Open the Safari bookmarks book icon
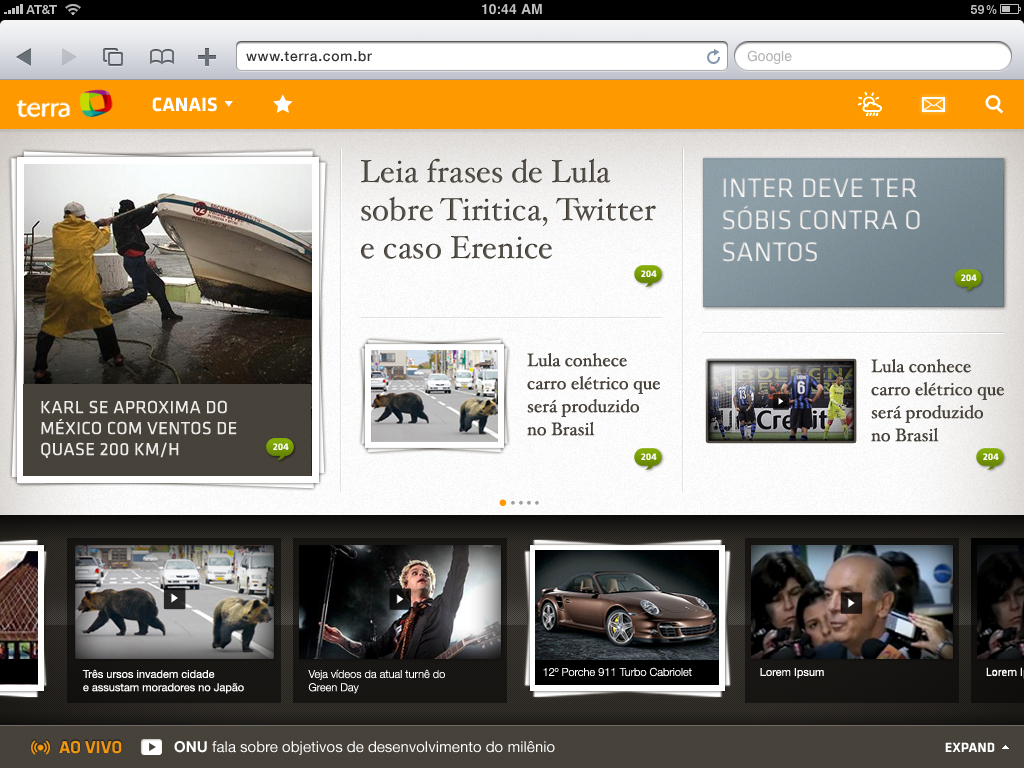This screenshot has width=1024, height=768. (x=162, y=57)
